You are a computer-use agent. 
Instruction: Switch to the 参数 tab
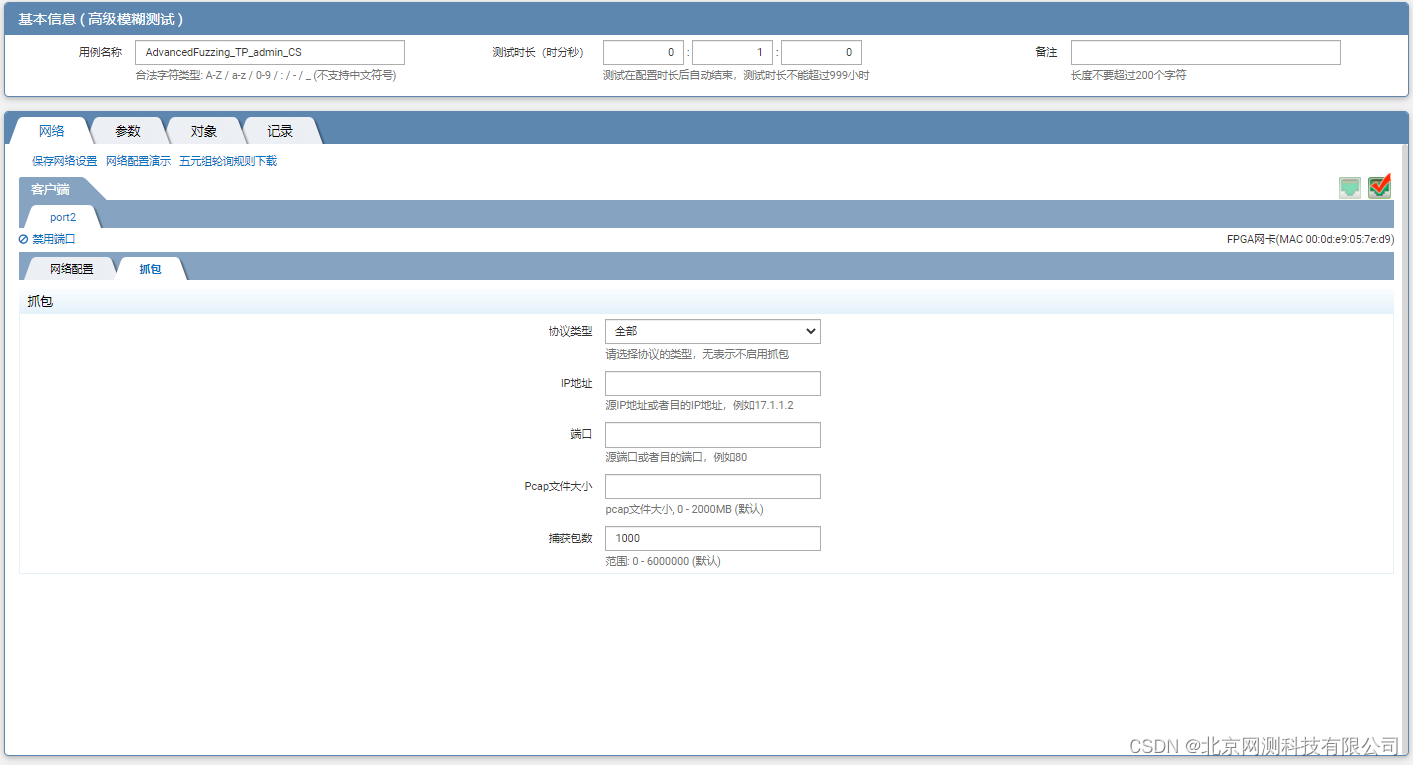(x=128, y=131)
